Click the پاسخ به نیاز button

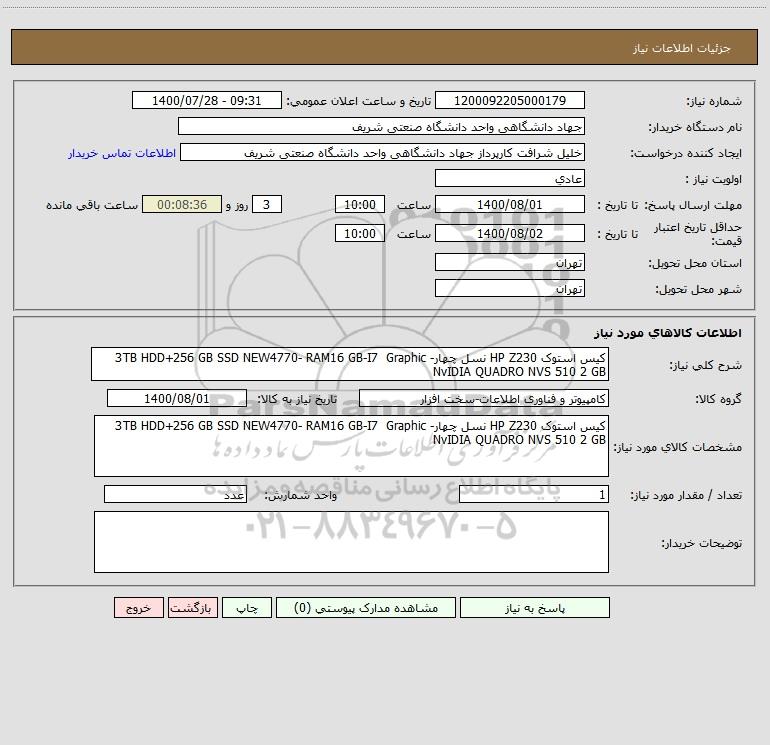pyautogui.click(x=535, y=607)
